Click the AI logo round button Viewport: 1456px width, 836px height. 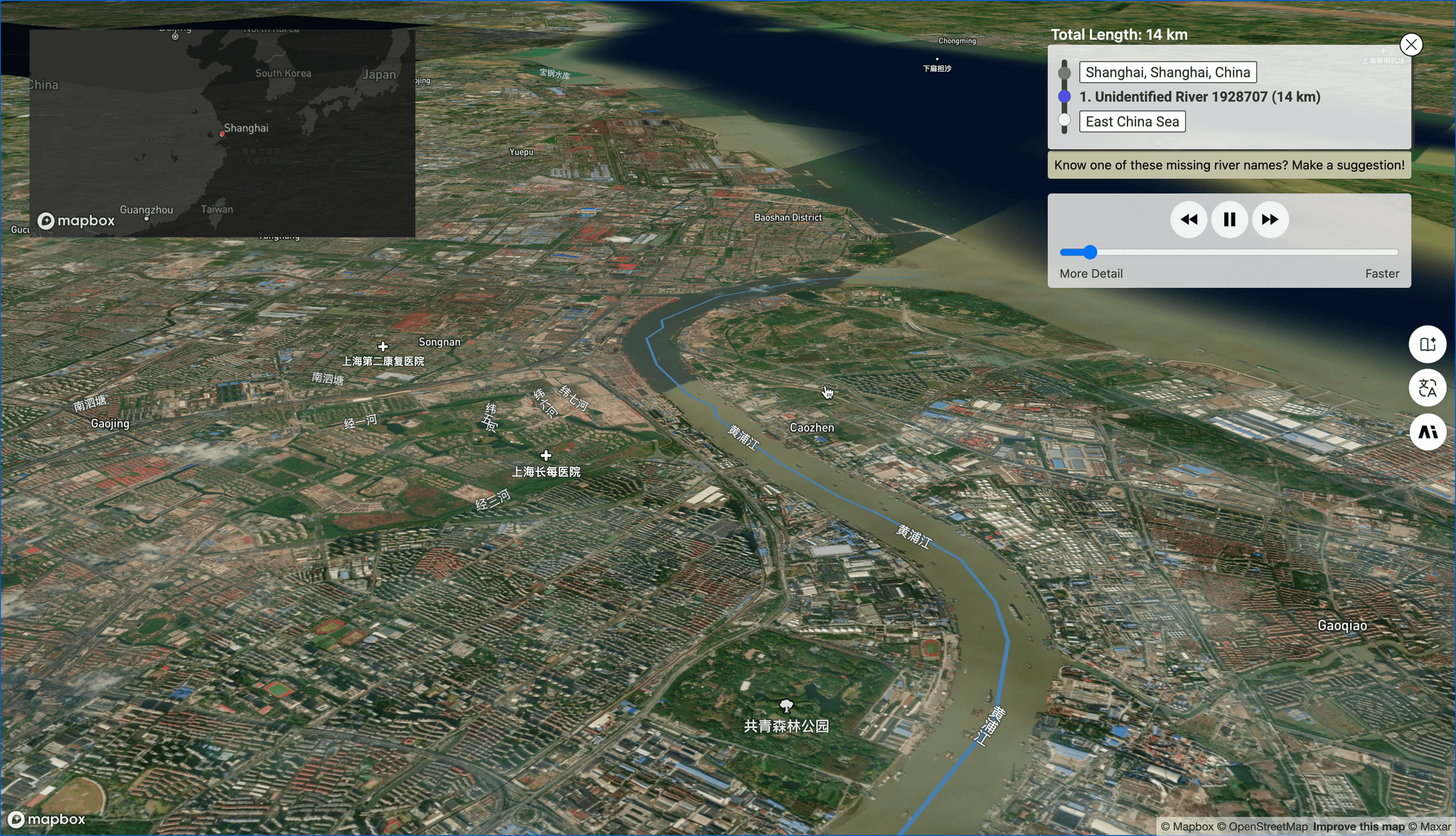point(1428,432)
